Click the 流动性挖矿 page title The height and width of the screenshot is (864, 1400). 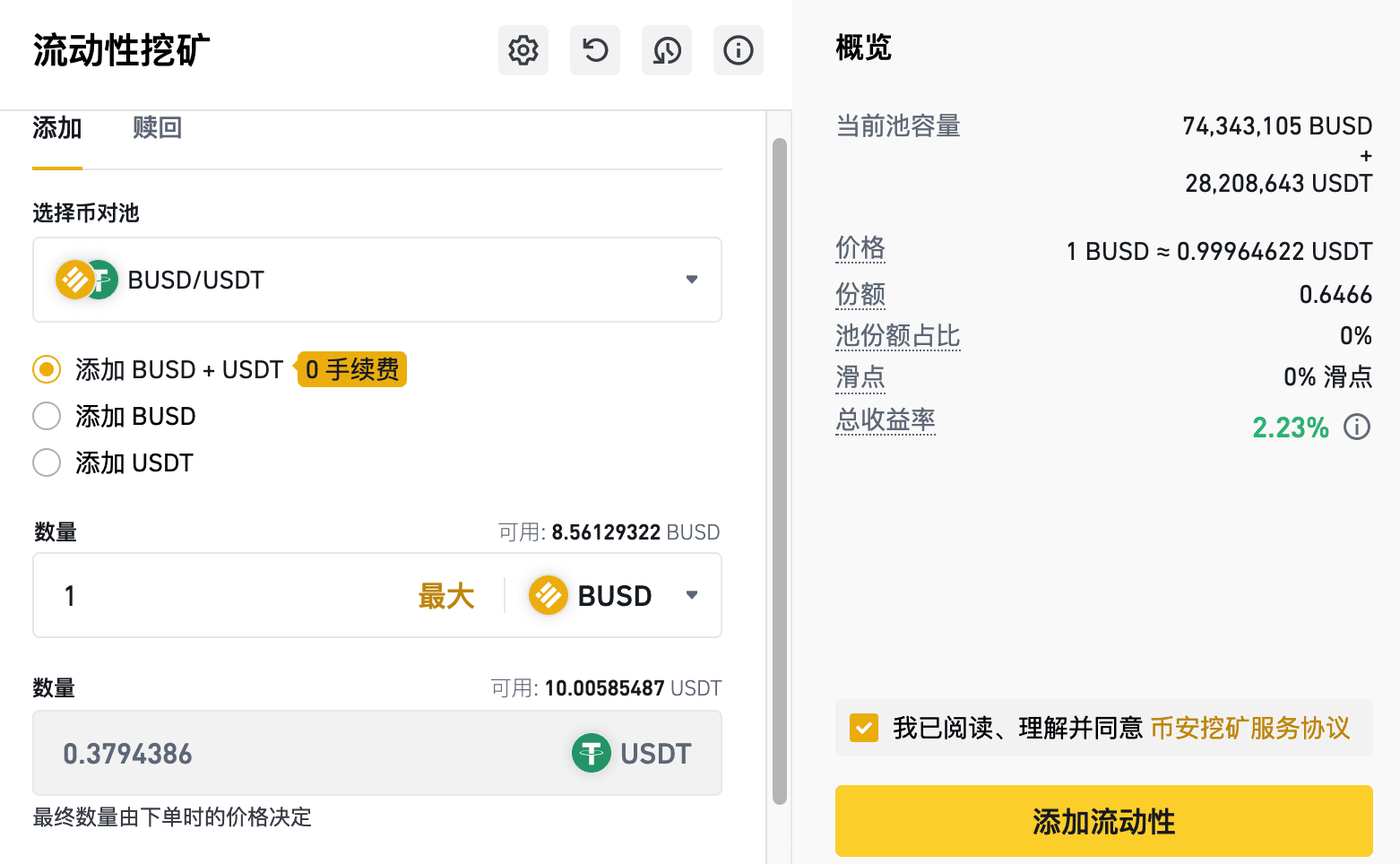click(x=122, y=50)
